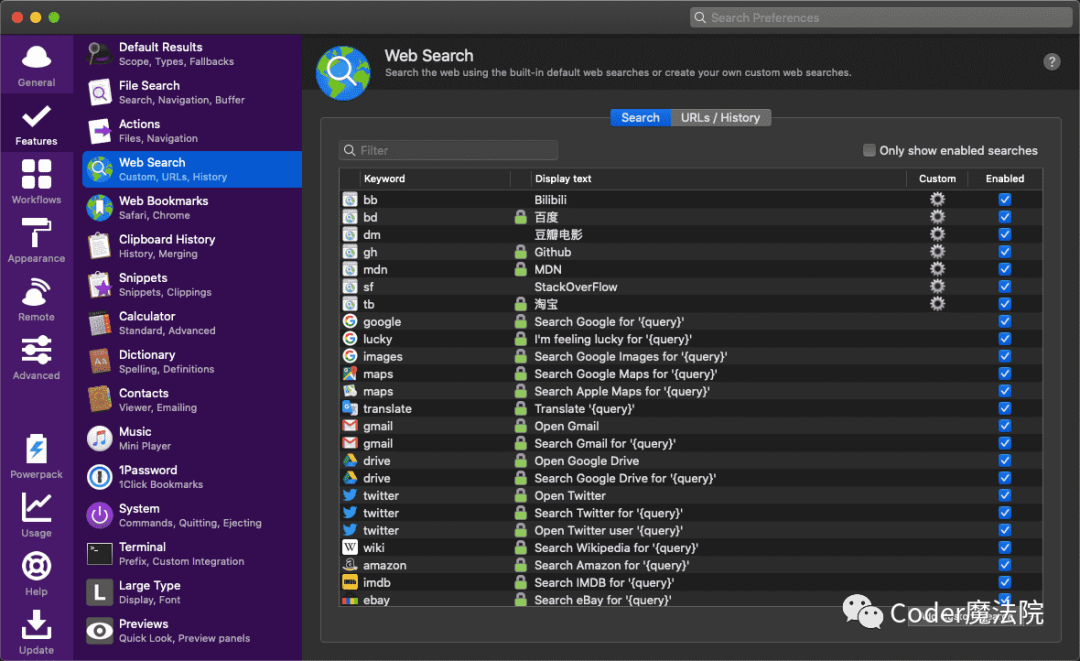Toggle enabled checkbox for Translate
This screenshot has height=661, width=1080.
(1005, 408)
